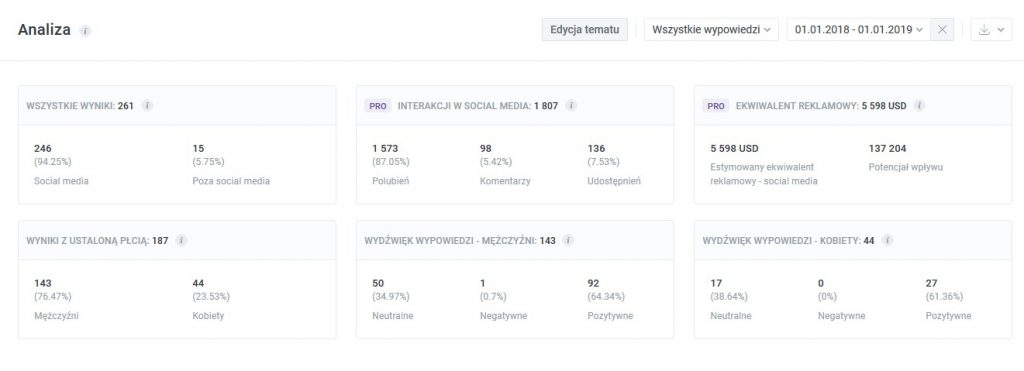The width and height of the screenshot is (1024, 371).
Task: Click info icon next to Analiza heading
Action: (85, 31)
